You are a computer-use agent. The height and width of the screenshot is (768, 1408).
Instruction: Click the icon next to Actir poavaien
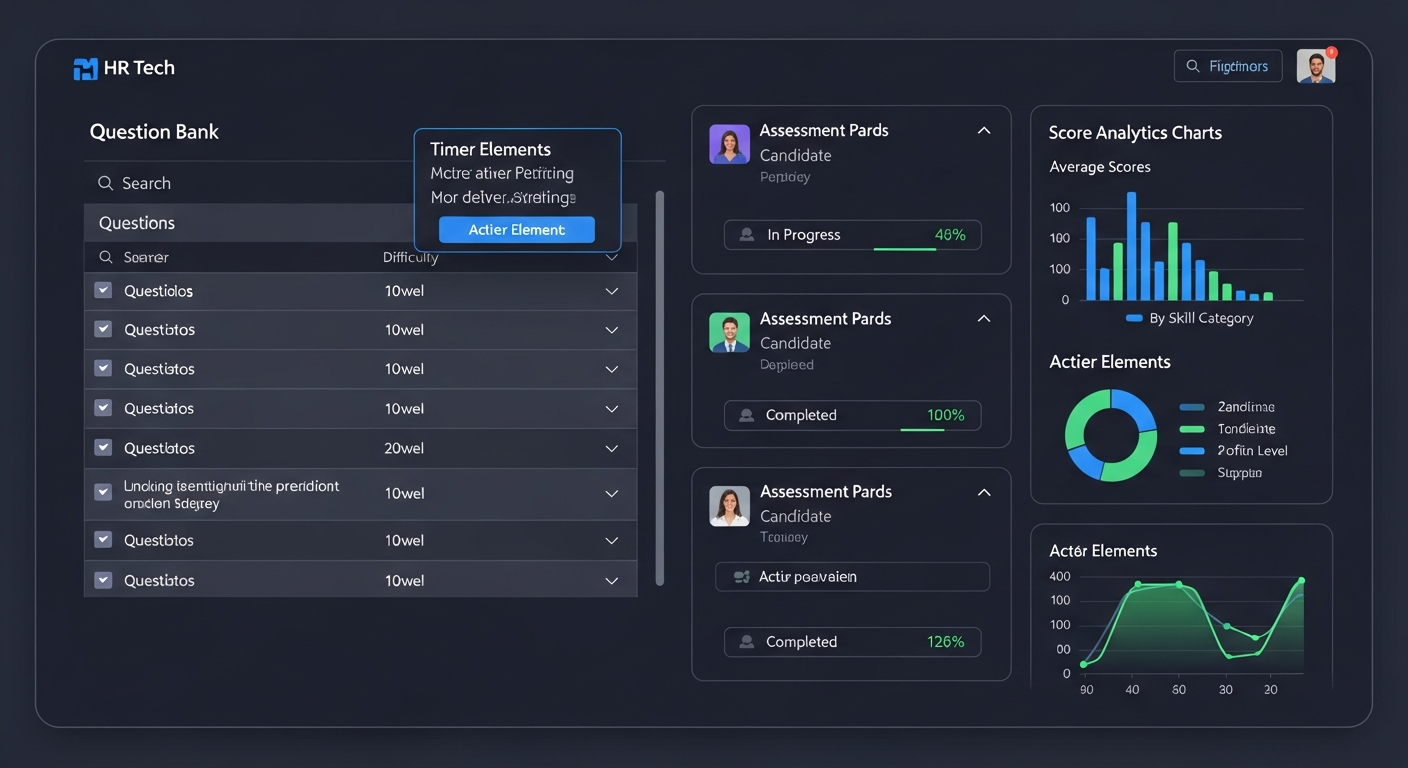click(x=741, y=577)
